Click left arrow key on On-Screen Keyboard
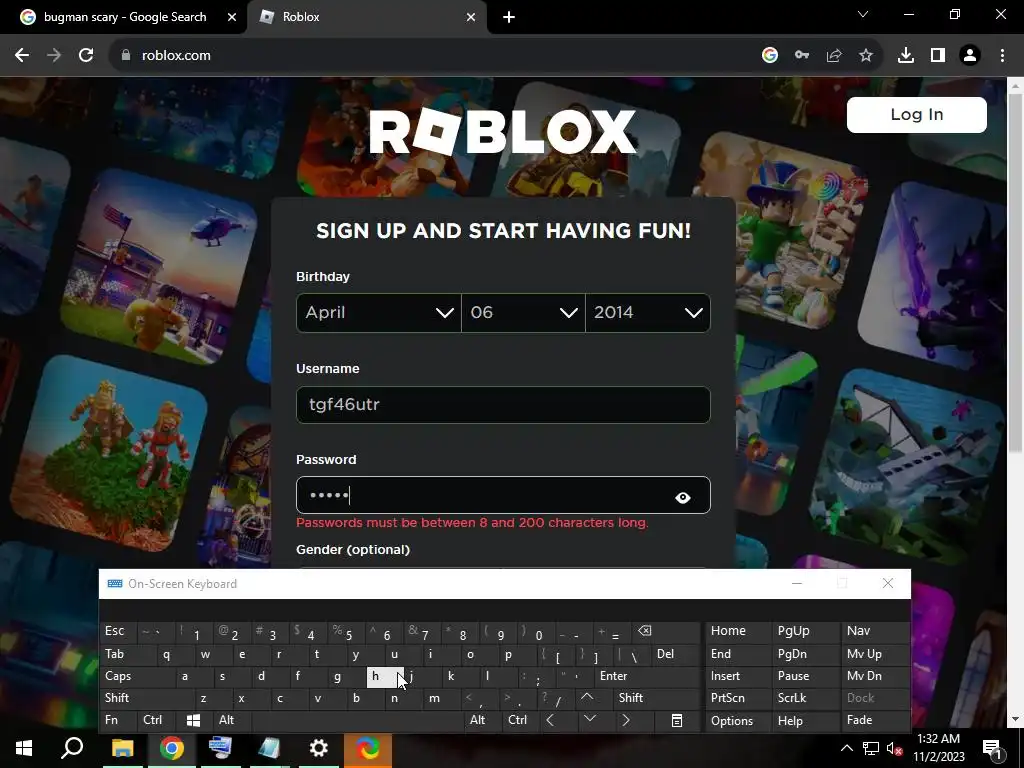1024x768 pixels. (x=550, y=720)
